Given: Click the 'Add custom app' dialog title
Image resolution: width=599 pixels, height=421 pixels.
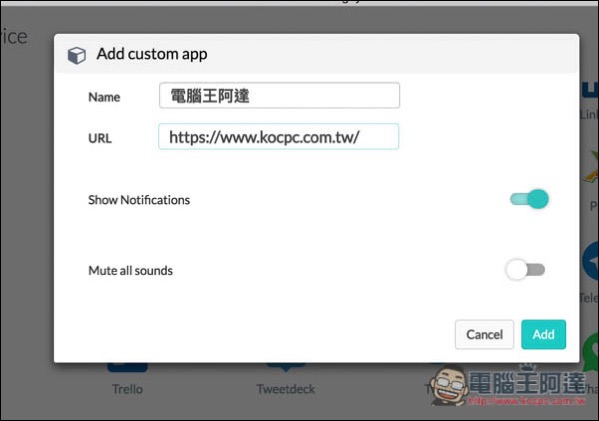Looking at the screenshot, I should (x=152, y=54).
